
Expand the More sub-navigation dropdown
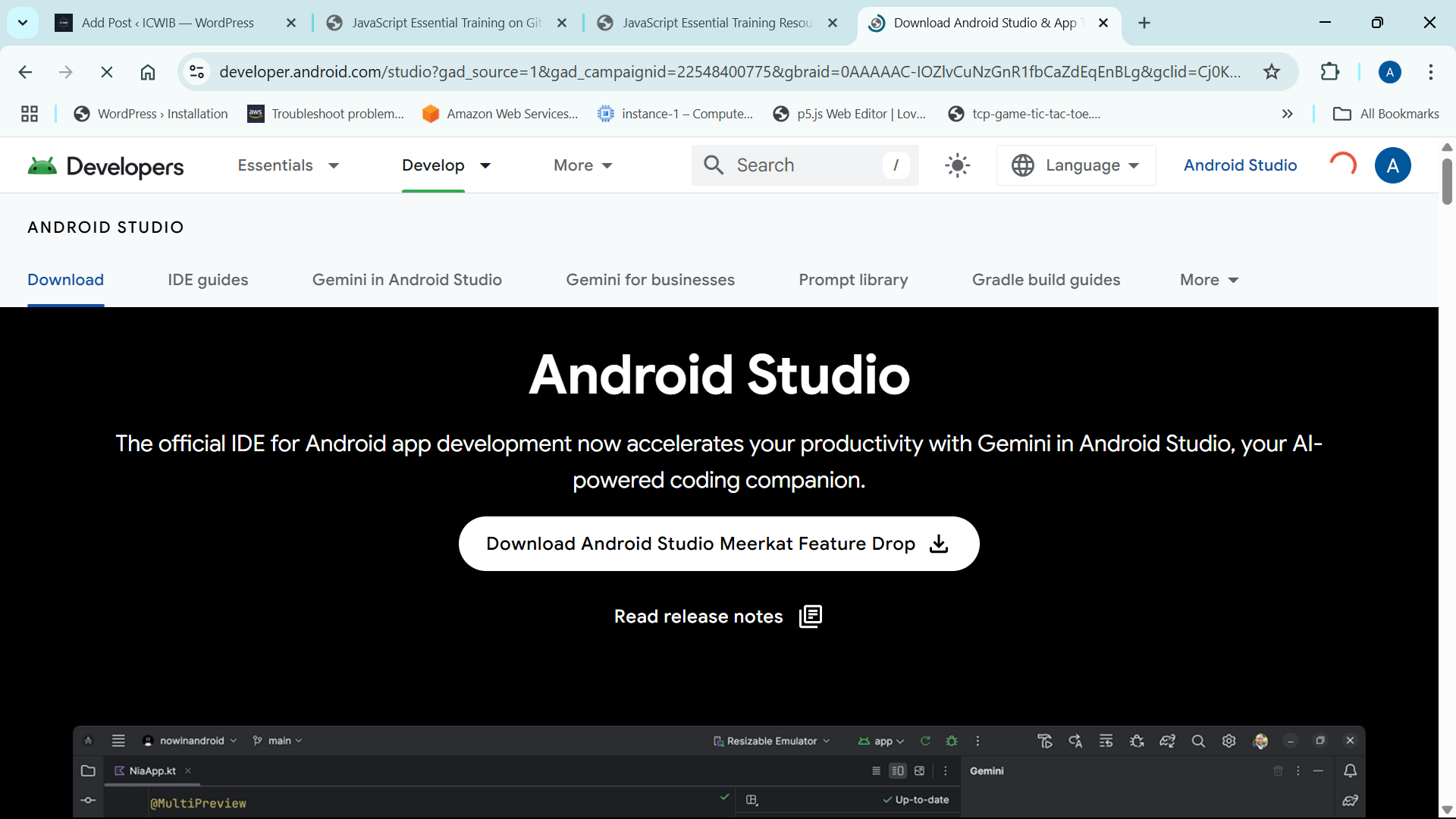coord(1210,280)
